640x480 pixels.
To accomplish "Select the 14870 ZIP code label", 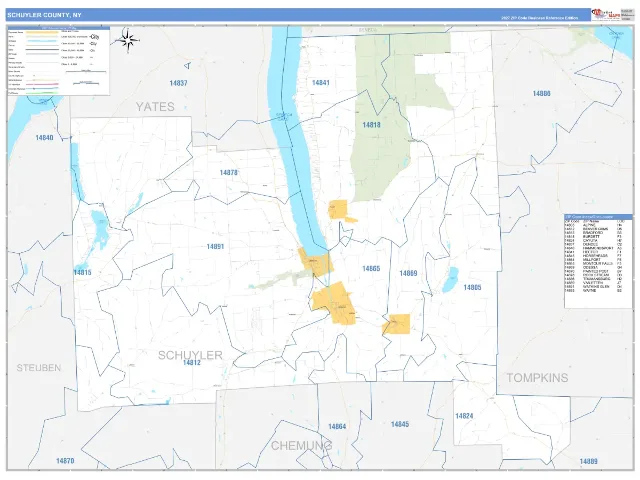I will click(65, 461).
